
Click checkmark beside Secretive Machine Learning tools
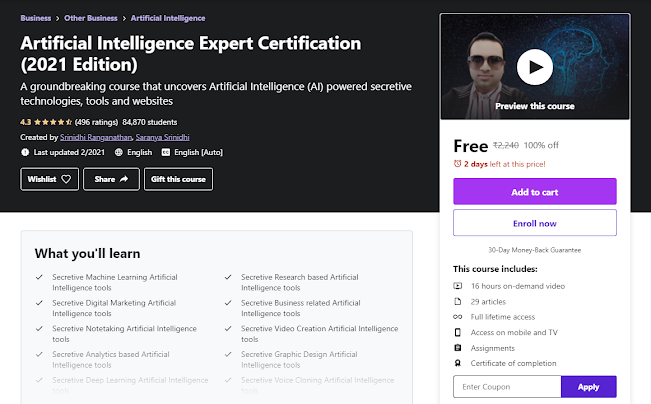[x=39, y=277]
